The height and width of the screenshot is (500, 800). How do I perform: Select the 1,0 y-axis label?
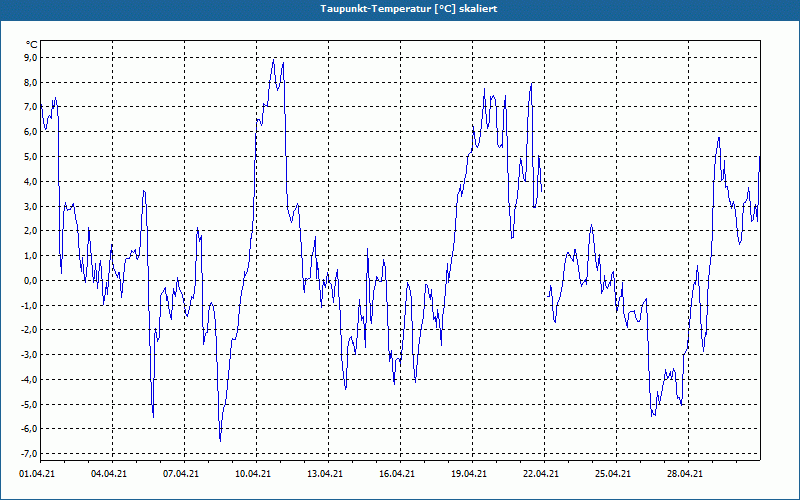[31, 256]
